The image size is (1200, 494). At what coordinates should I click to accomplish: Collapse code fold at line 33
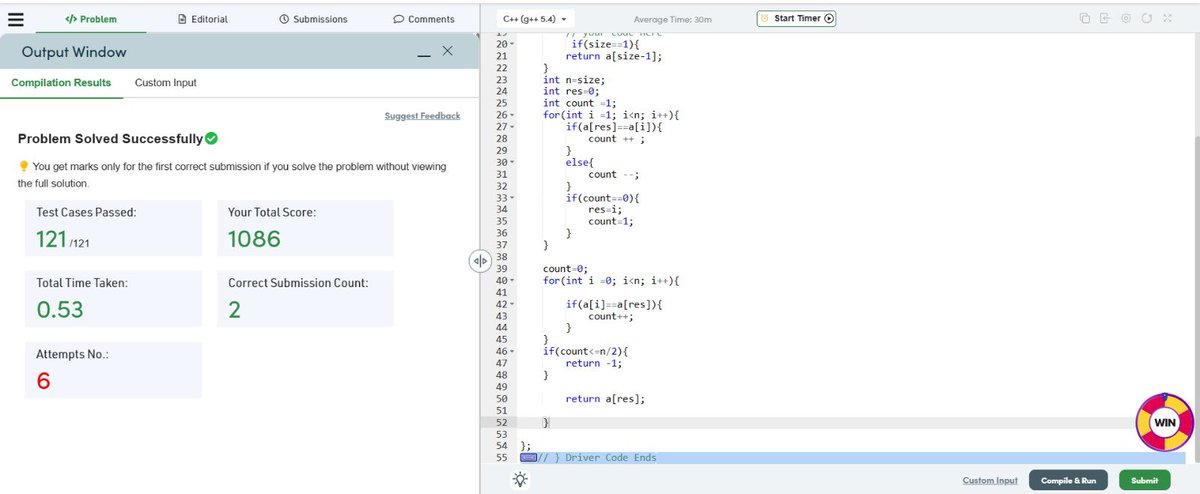(512, 198)
